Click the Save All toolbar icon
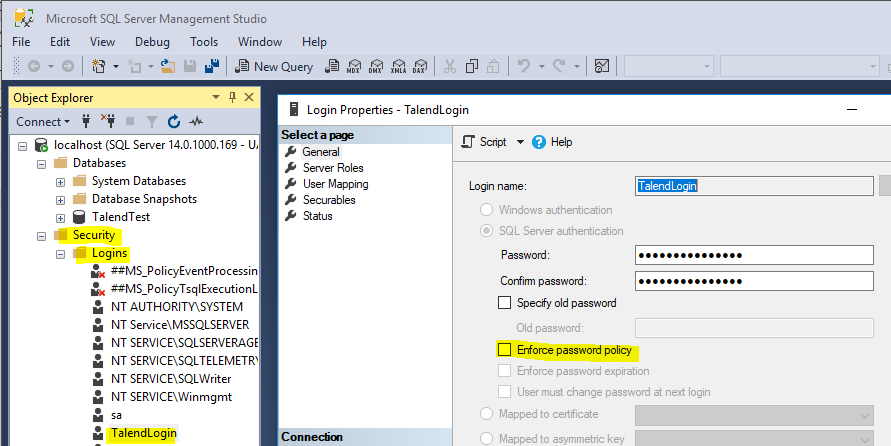This screenshot has height=446, width=891. (x=212, y=66)
